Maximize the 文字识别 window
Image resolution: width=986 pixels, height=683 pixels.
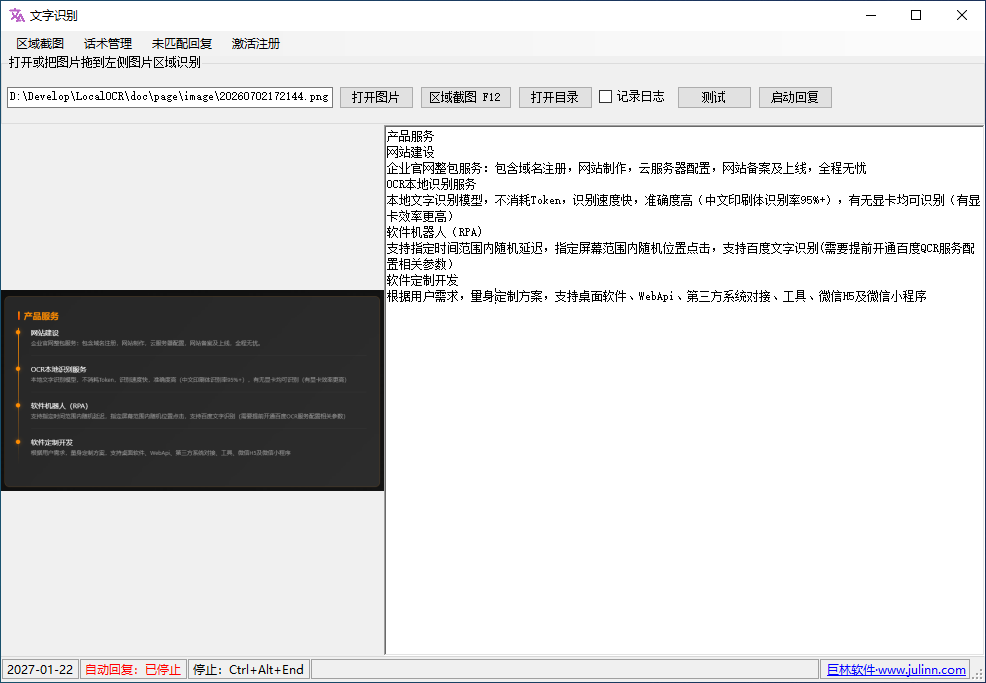916,15
